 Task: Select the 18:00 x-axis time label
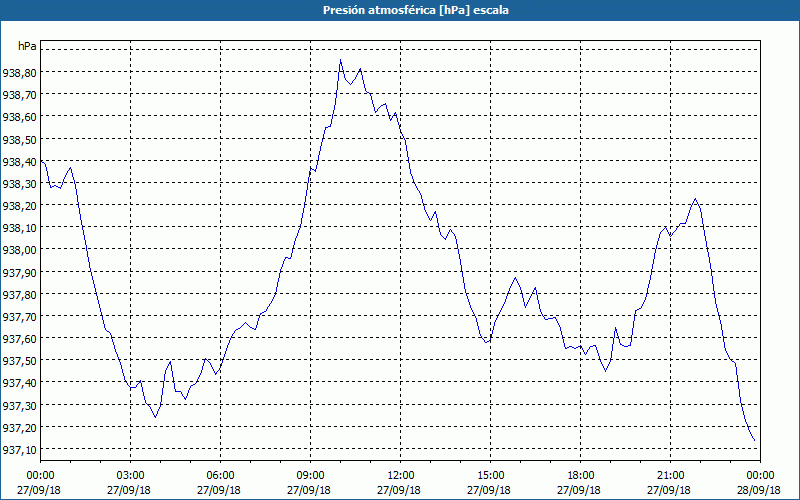(580, 475)
